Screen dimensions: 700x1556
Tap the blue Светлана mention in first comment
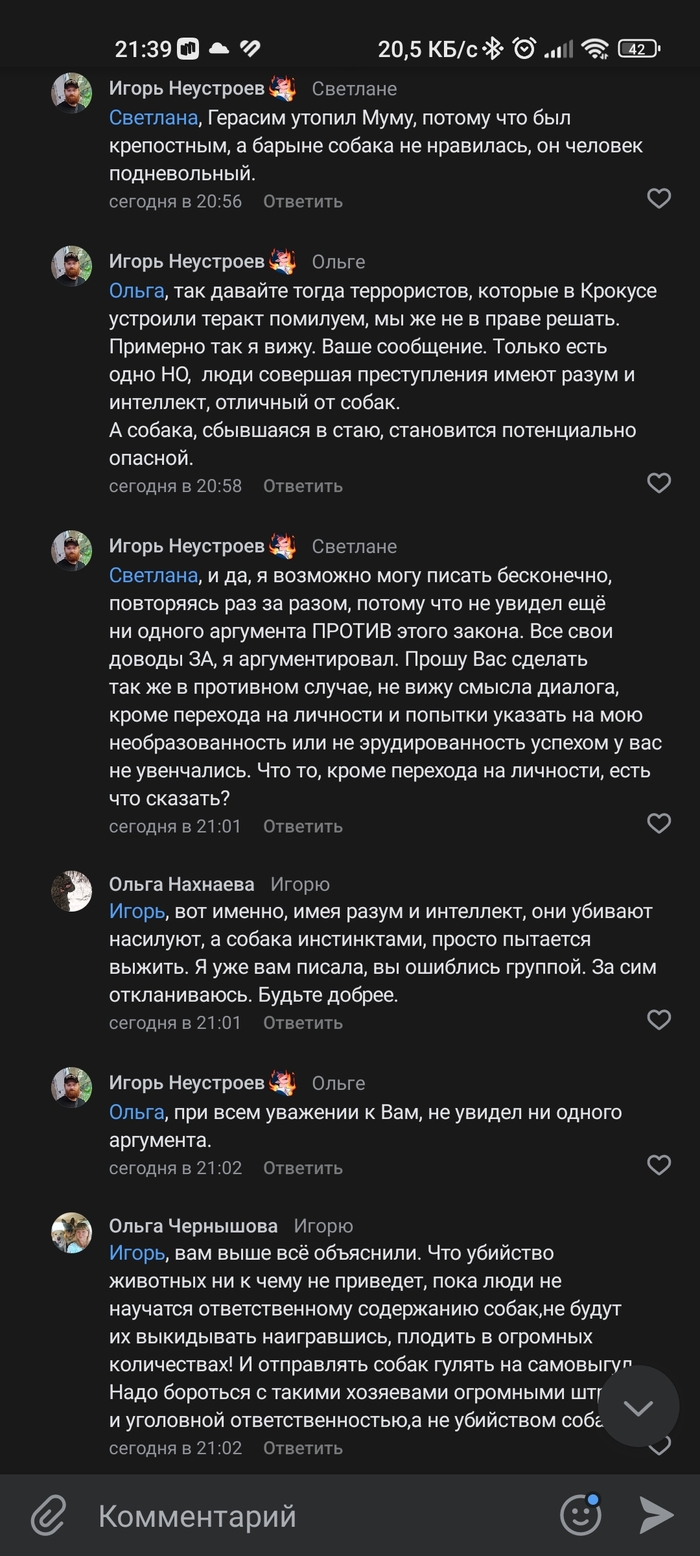pos(154,118)
